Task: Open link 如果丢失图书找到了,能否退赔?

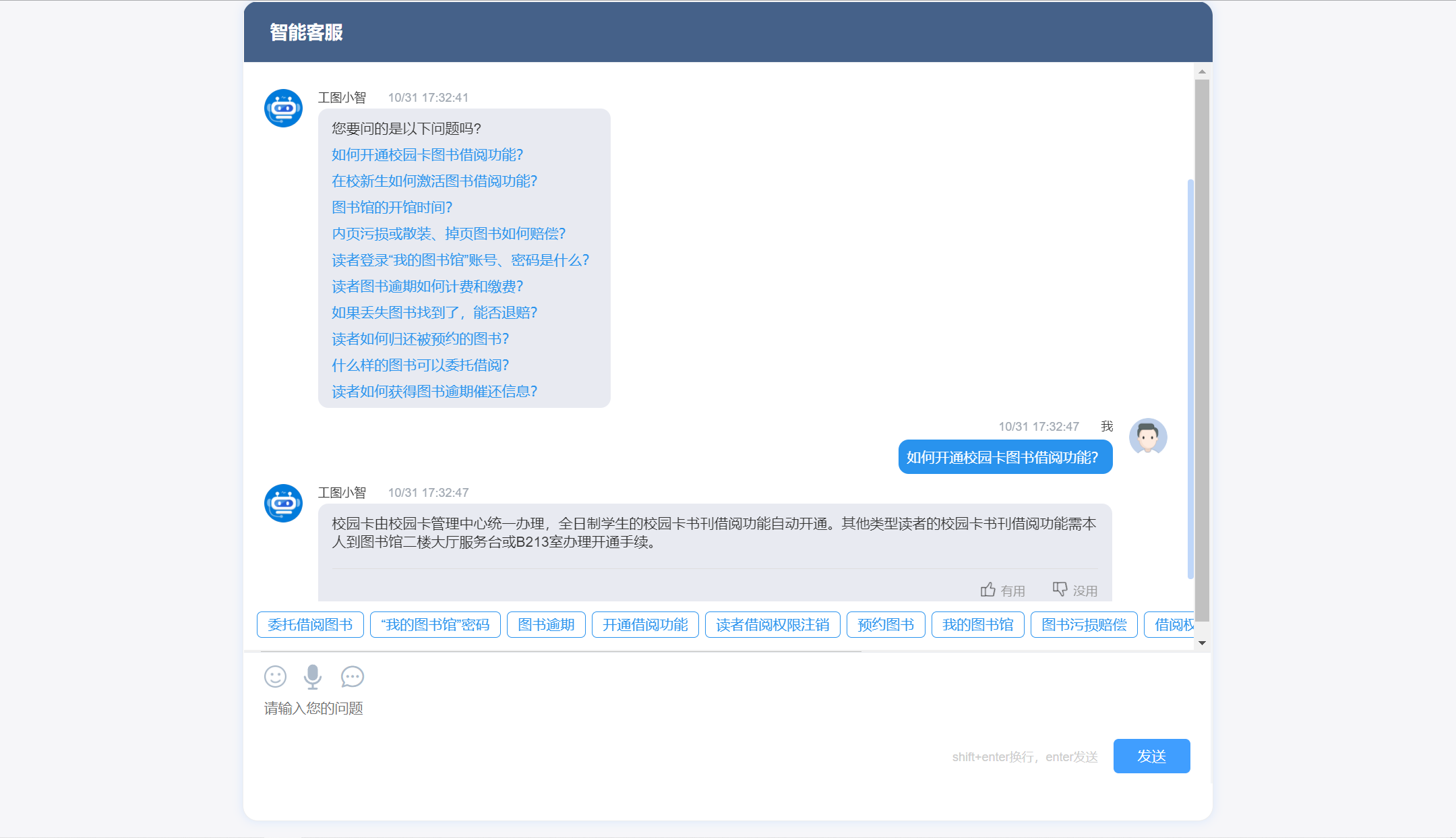Action: tap(434, 313)
